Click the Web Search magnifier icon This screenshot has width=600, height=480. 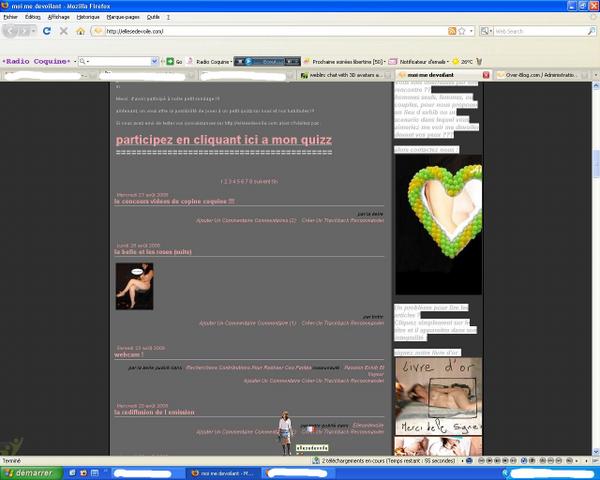click(592, 31)
